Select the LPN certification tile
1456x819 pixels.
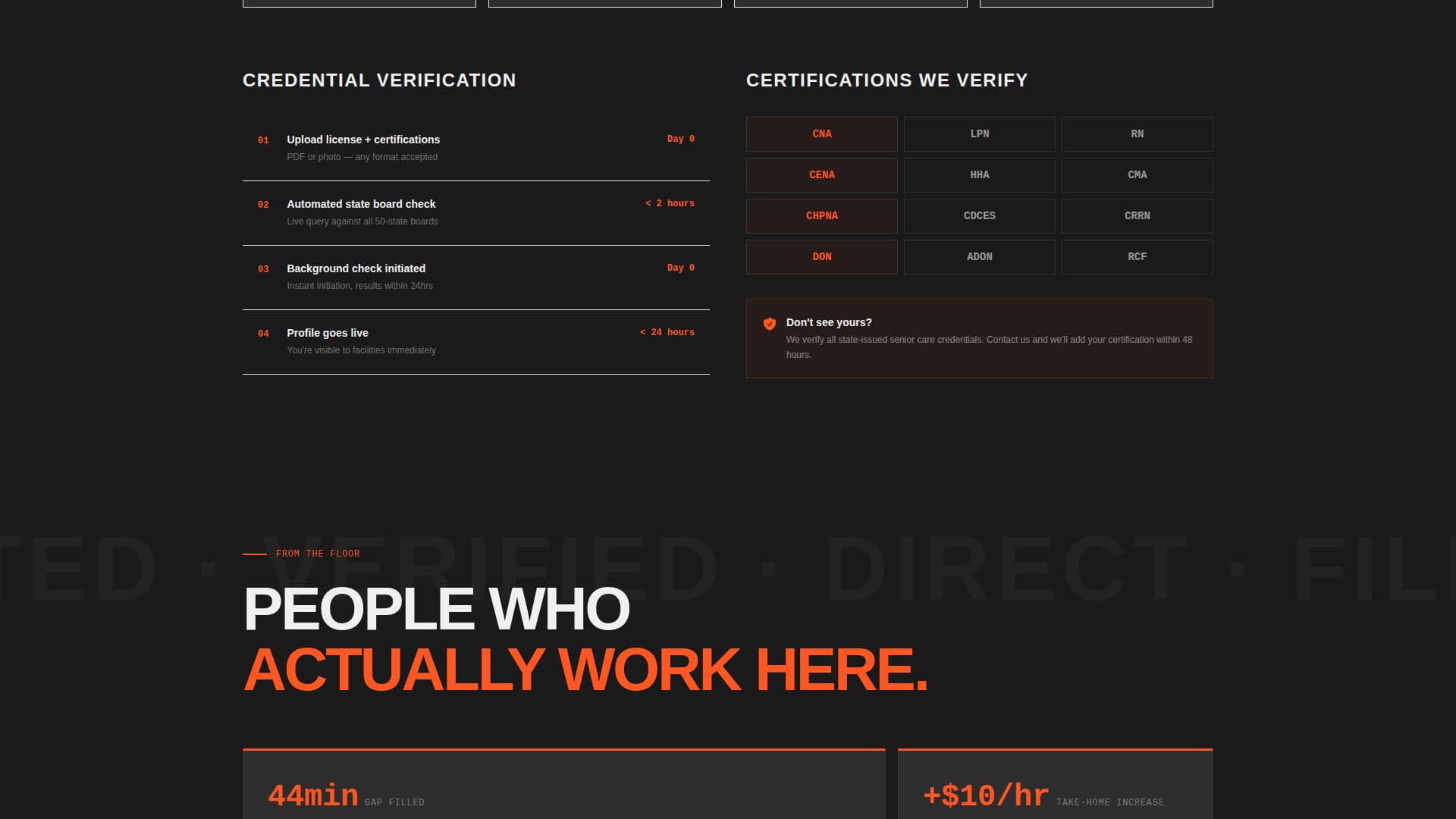[980, 134]
